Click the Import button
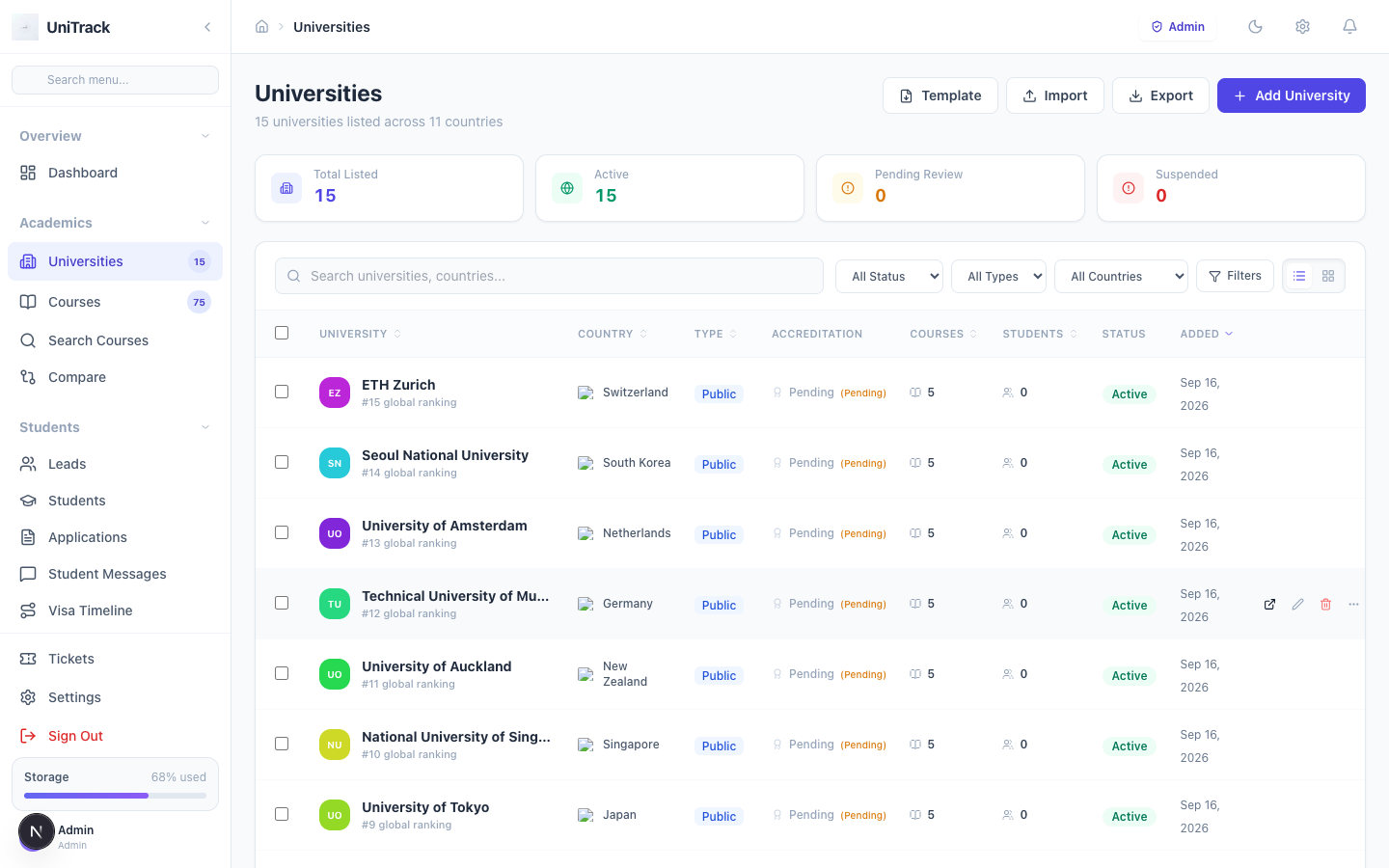The width and height of the screenshot is (1389, 868). pos(1055,95)
